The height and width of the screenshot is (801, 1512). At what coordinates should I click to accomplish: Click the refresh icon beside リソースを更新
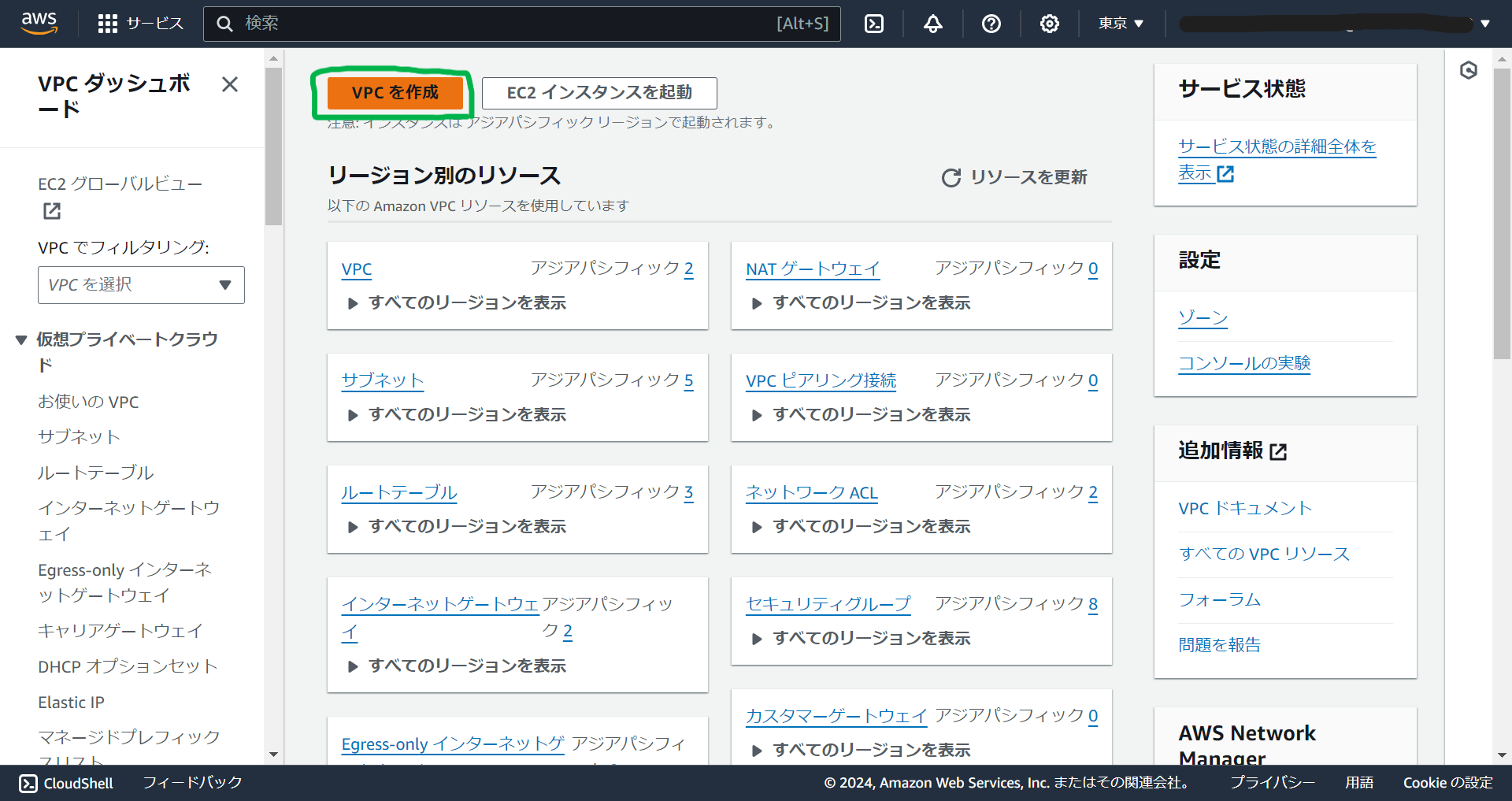(x=952, y=177)
